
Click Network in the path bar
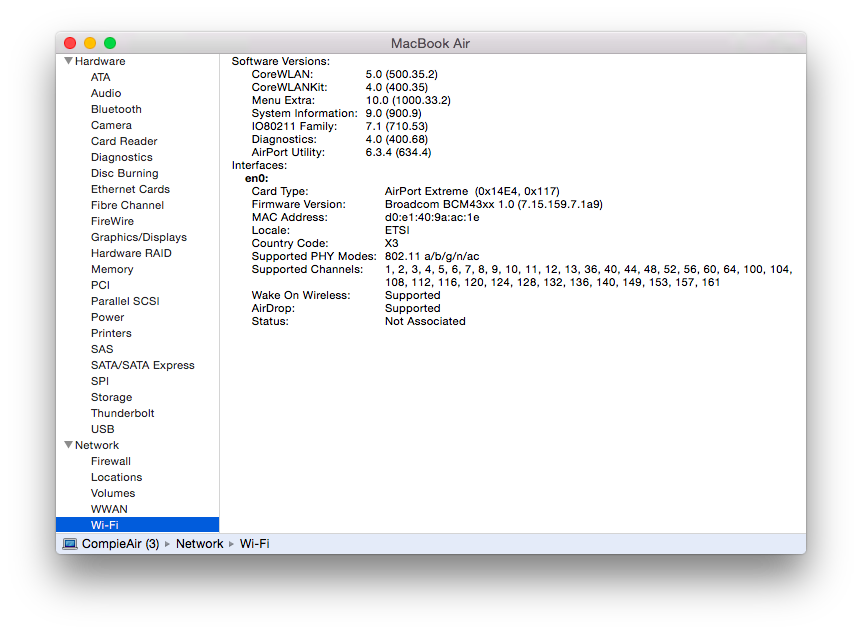200,544
